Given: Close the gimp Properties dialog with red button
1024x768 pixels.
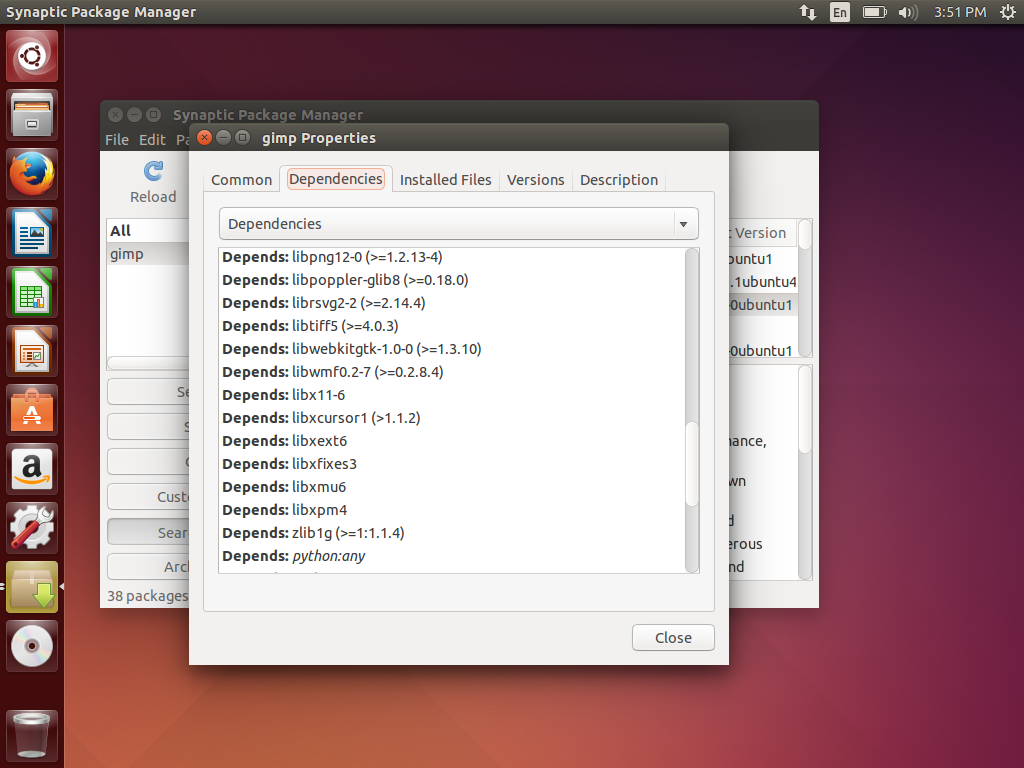Looking at the screenshot, I should point(204,138).
